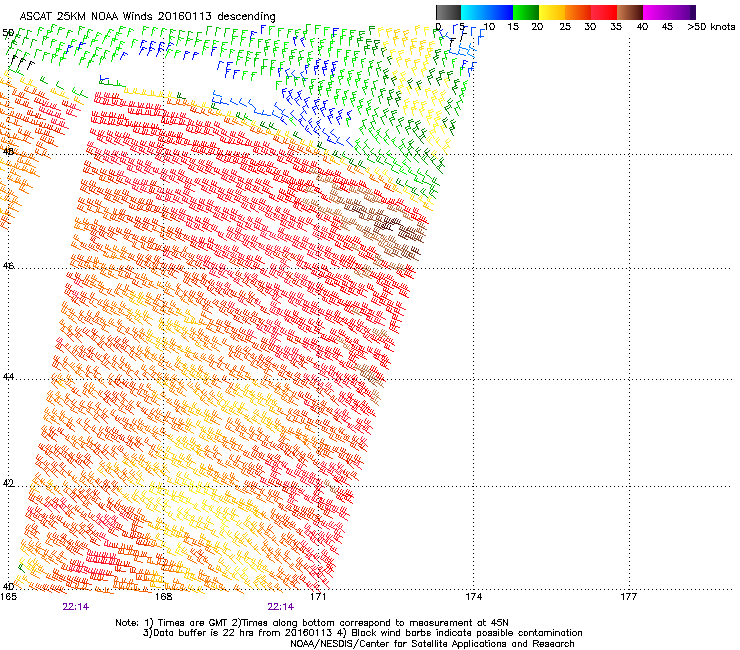This screenshot has width=740, height=650.
Task: Click the latitude axis label 44
Action: (8, 377)
